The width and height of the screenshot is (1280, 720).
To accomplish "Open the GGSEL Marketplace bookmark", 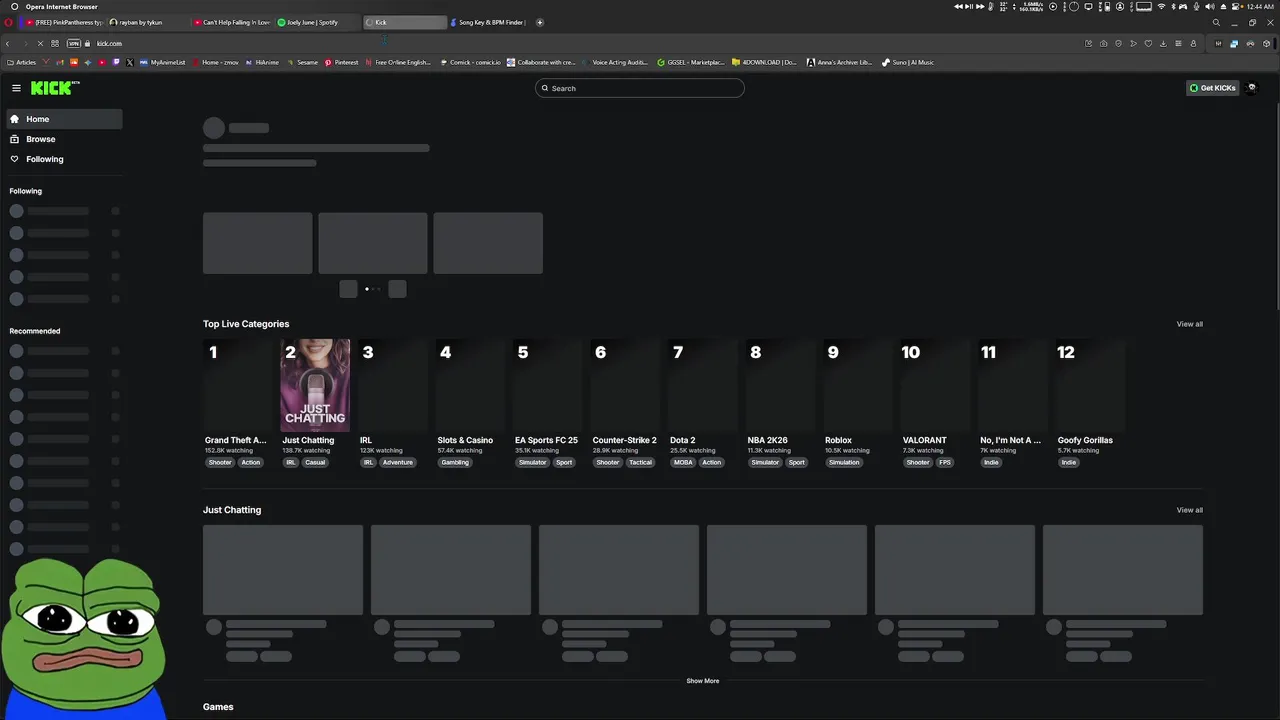I will click(x=691, y=62).
